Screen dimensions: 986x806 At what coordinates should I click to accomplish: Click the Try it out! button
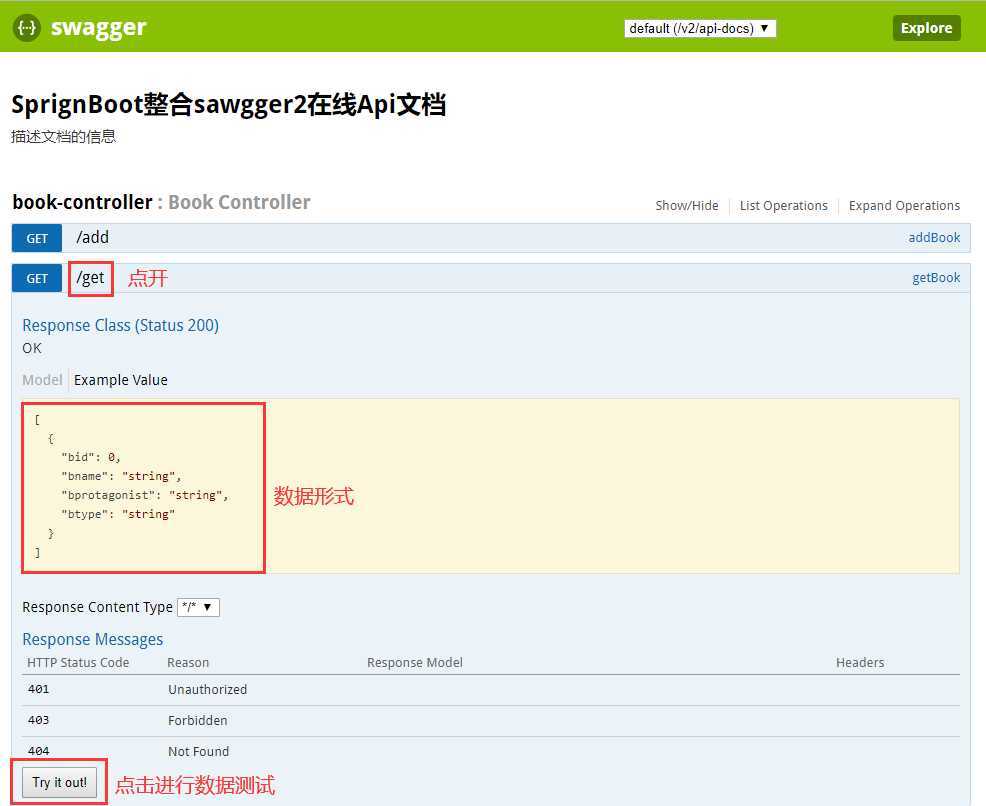60,782
